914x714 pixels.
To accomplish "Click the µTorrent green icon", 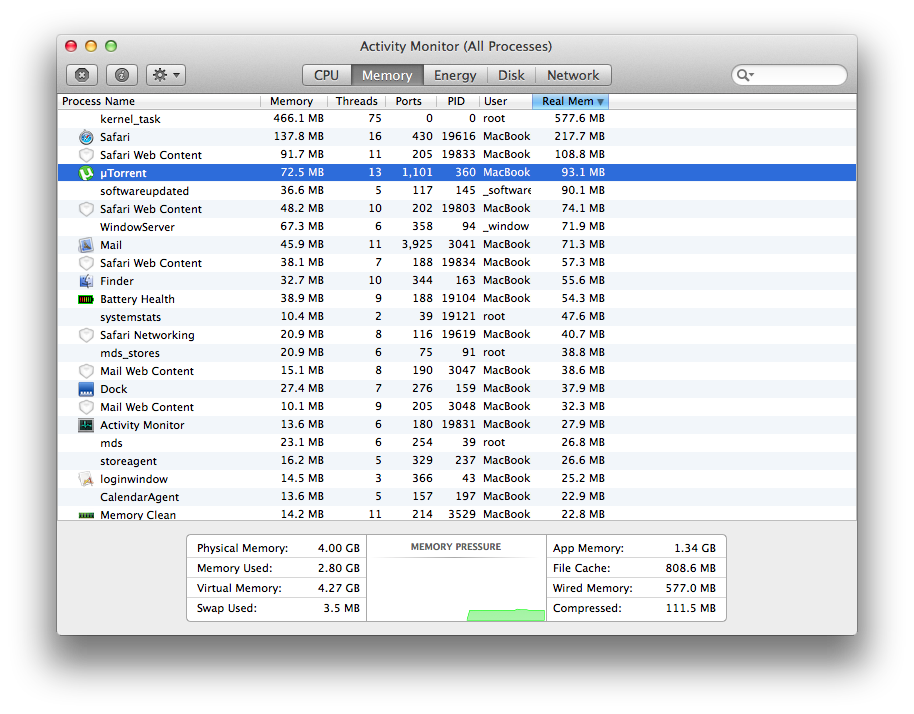I will click(x=86, y=173).
